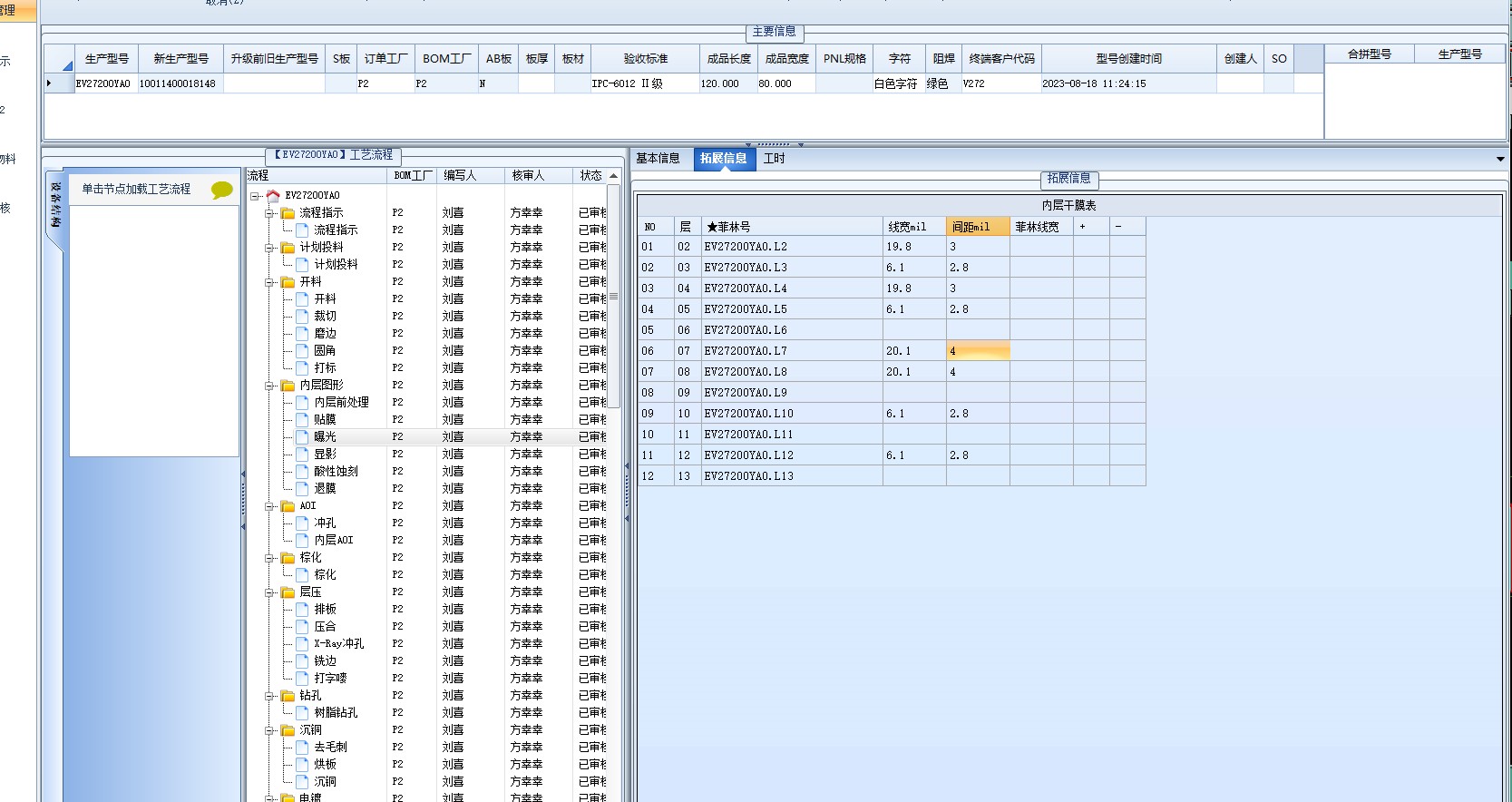1512x802 pixels.
Task: Click the row selector arrow of main grid
Action: point(59,83)
